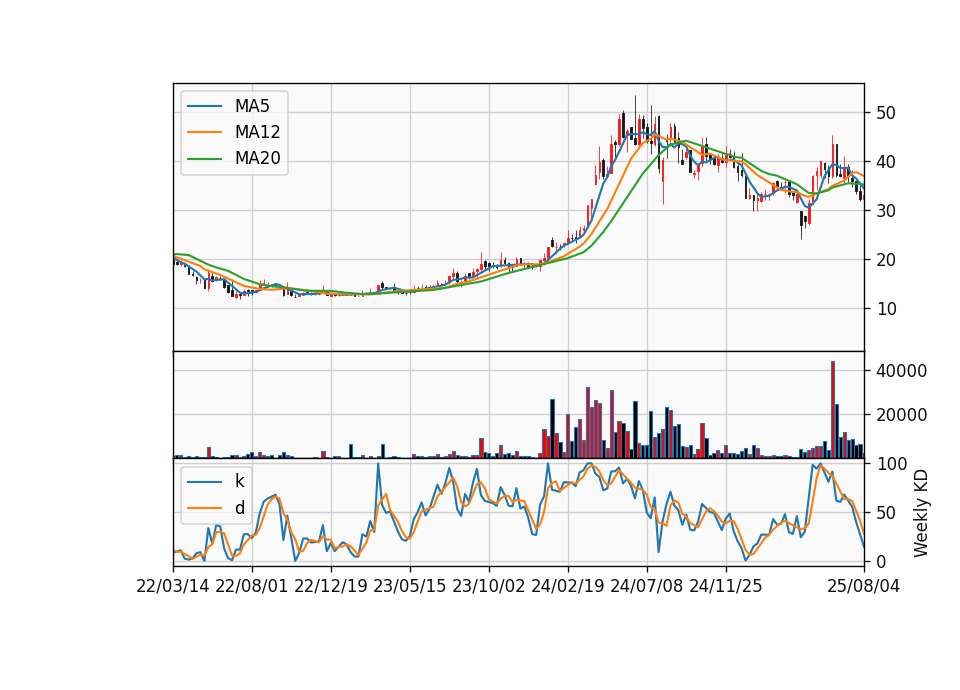The height and width of the screenshot is (690, 960).
Task: Click the 22/08/01 date axis label
Action: click(252, 587)
